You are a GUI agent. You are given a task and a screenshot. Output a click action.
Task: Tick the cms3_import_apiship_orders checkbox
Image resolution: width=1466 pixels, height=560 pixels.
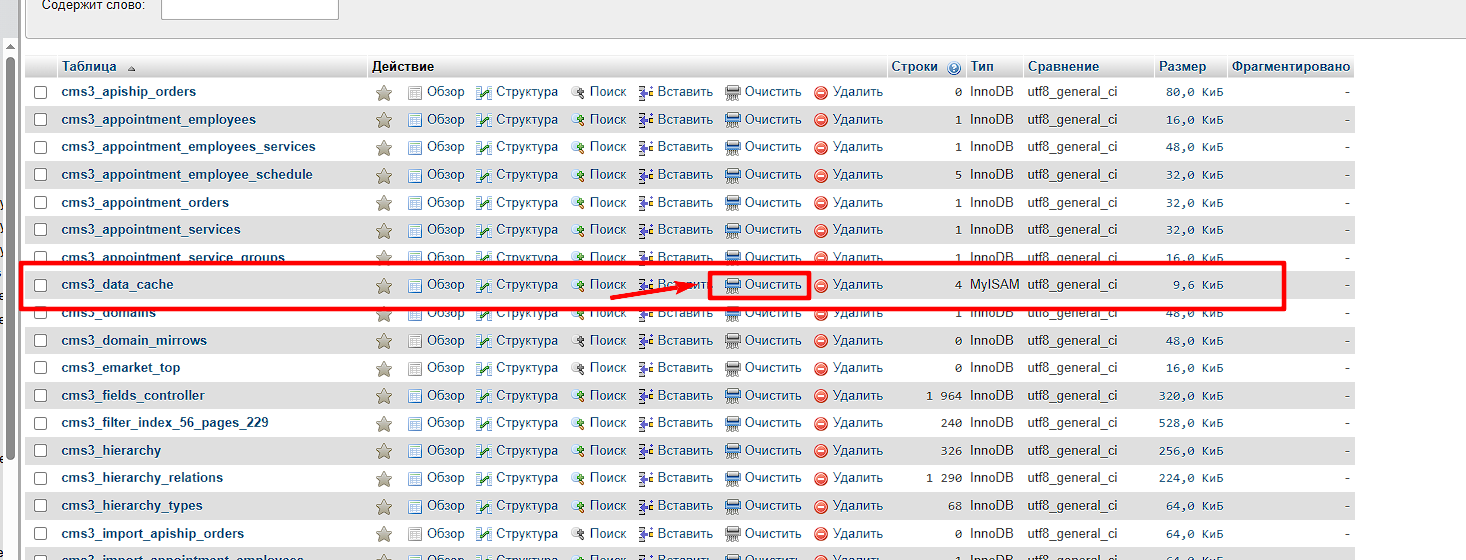(41, 534)
